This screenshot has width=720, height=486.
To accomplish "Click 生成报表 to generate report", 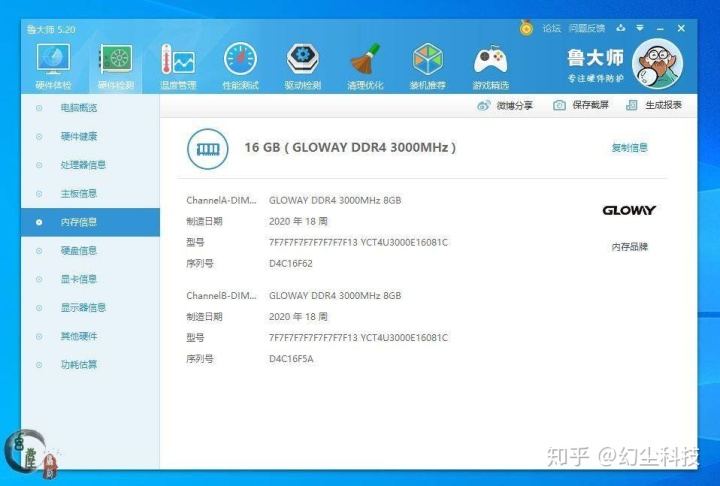I will tap(663, 105).
